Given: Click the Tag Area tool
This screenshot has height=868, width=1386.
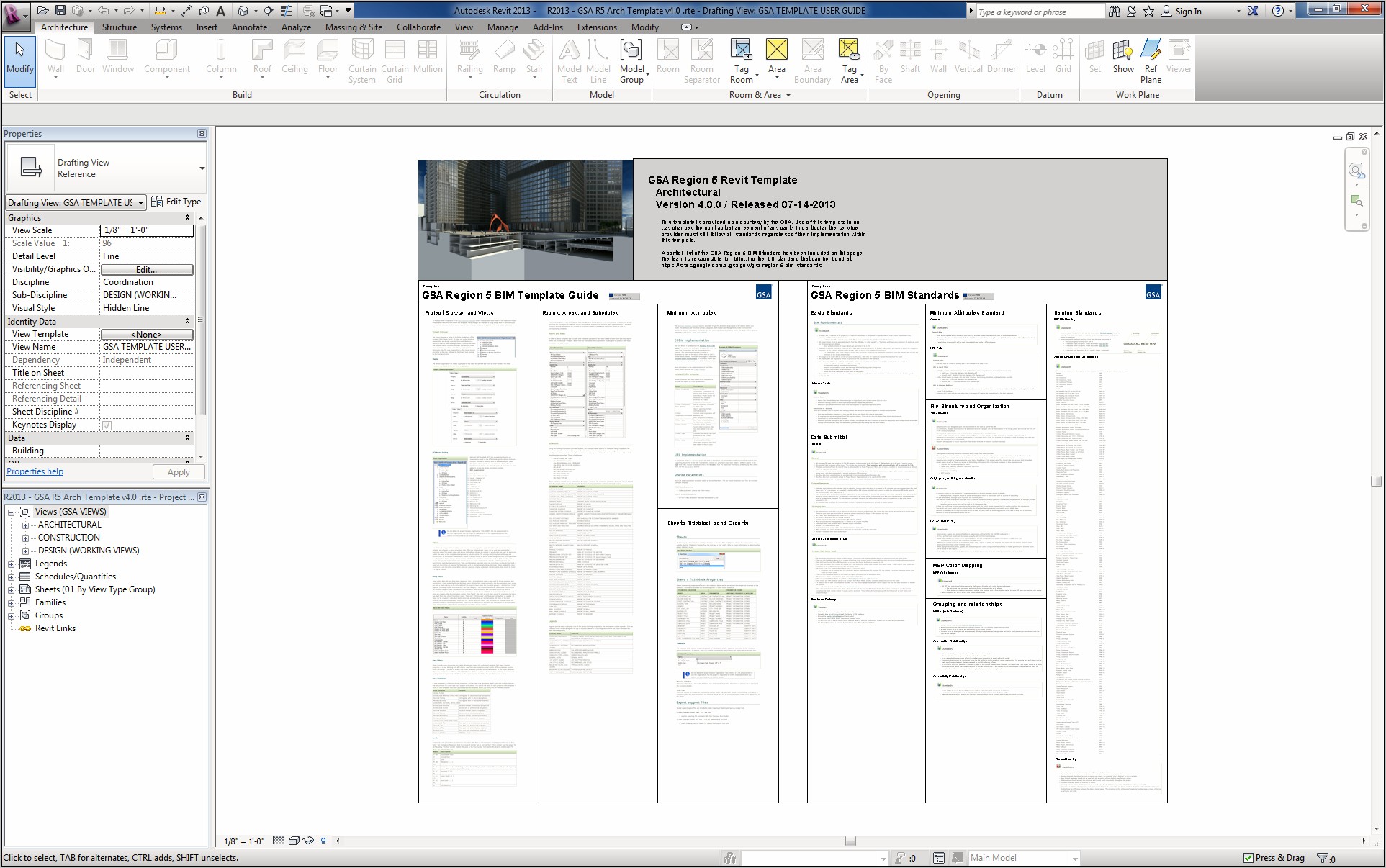Looking at the screenshot, I should [850, 61].
